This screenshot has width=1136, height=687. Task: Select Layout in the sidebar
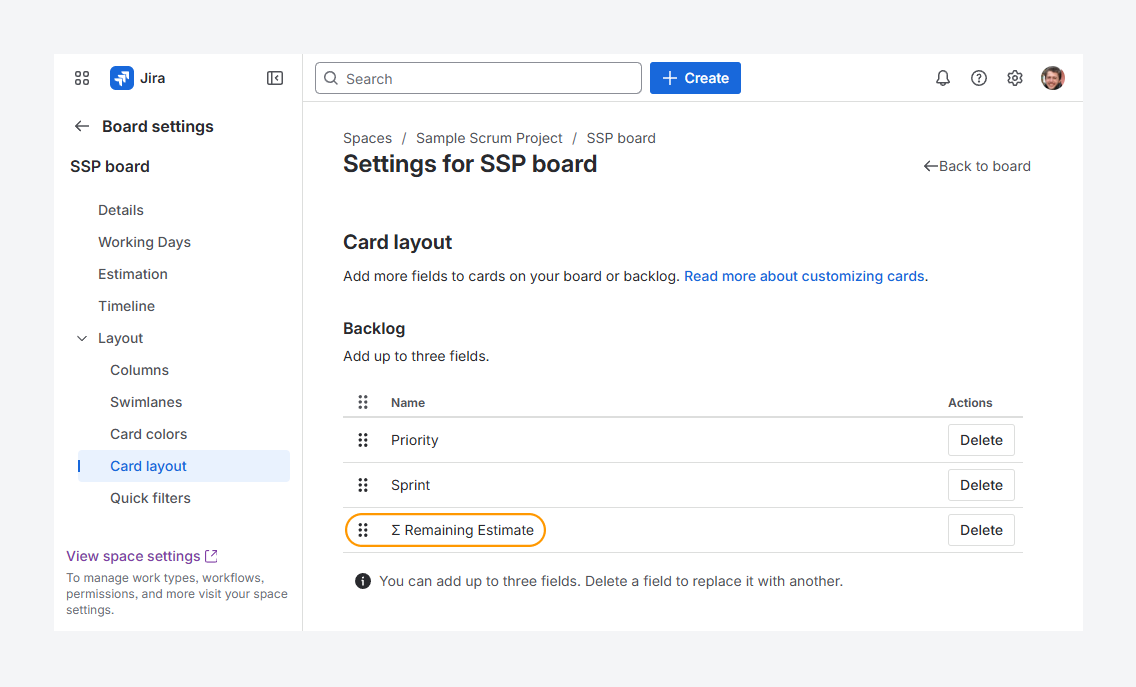(120, 338)
